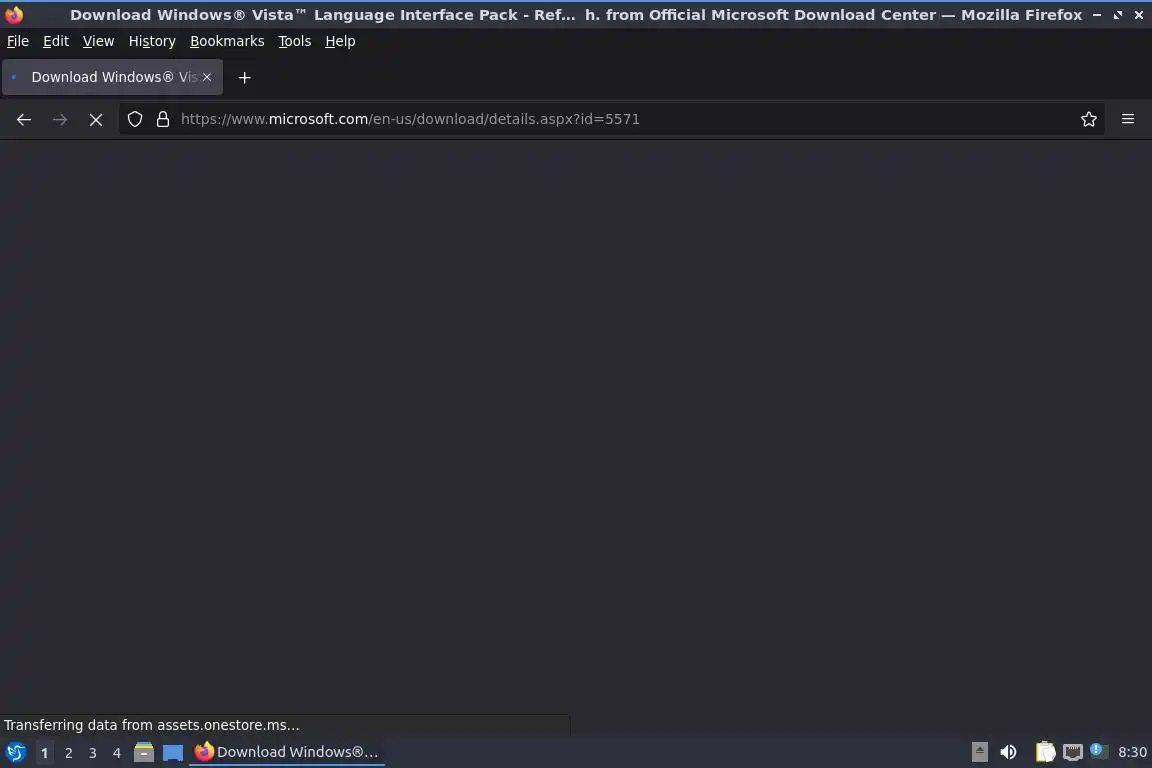Click the network monitor tray icon
The width and height of the screenshot is (1152, 768).
[x=1073, y=753]
